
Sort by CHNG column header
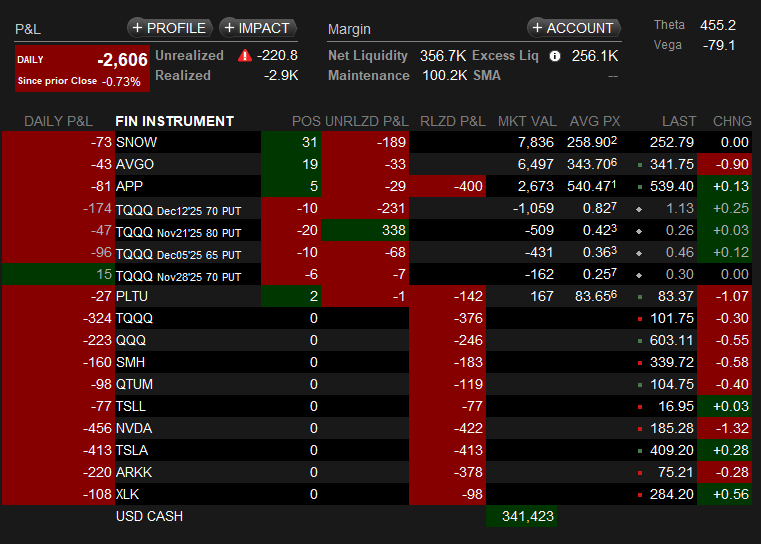732,121
